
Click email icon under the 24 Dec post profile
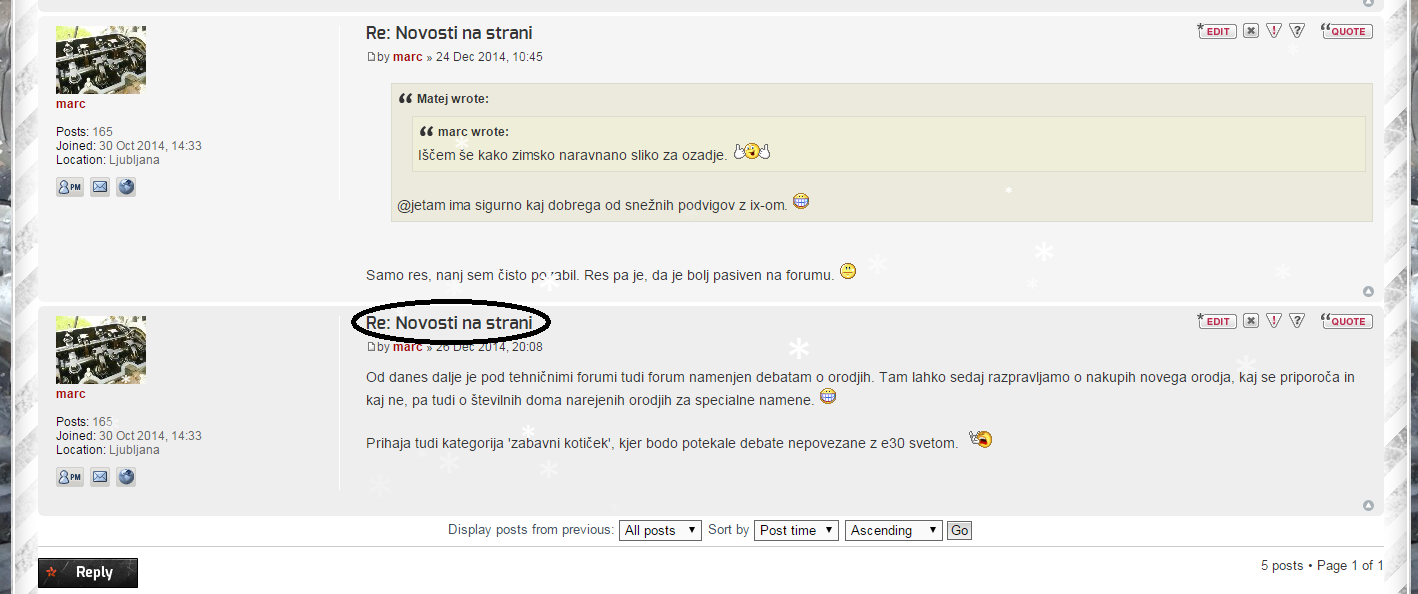pyautogui.click(x=100, y=187)
